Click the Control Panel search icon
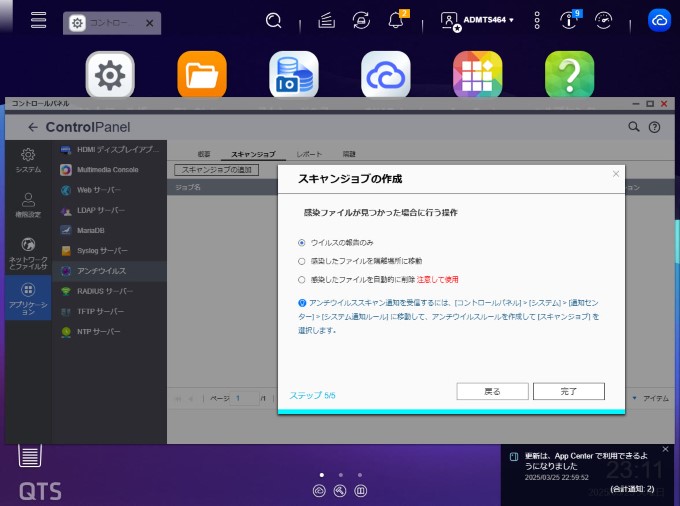The width and height of the screenshot is (680, 506). (634, 127)
